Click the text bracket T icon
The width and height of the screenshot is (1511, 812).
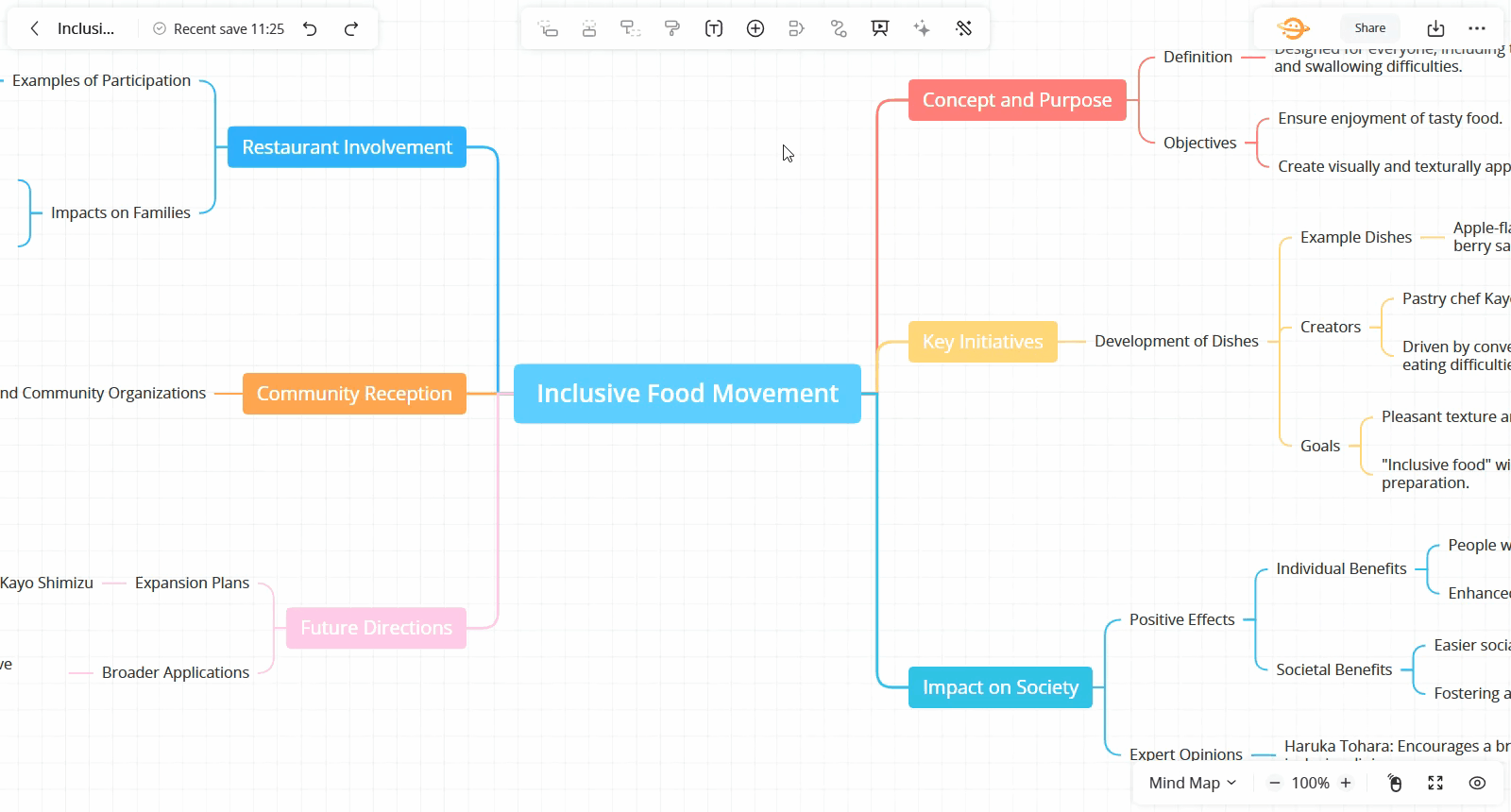click(714, 28)
